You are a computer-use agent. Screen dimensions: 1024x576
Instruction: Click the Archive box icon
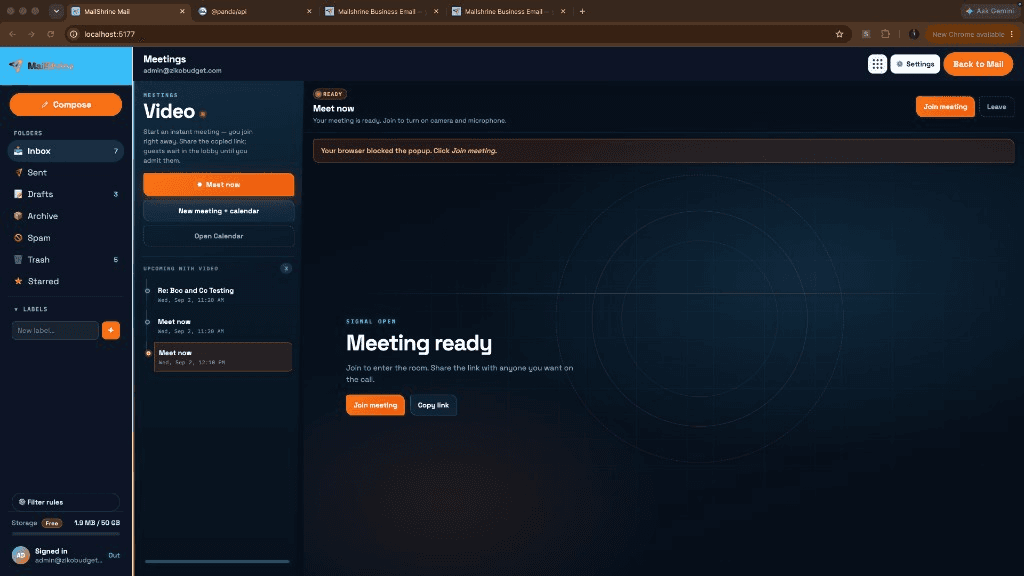[18, 216]
